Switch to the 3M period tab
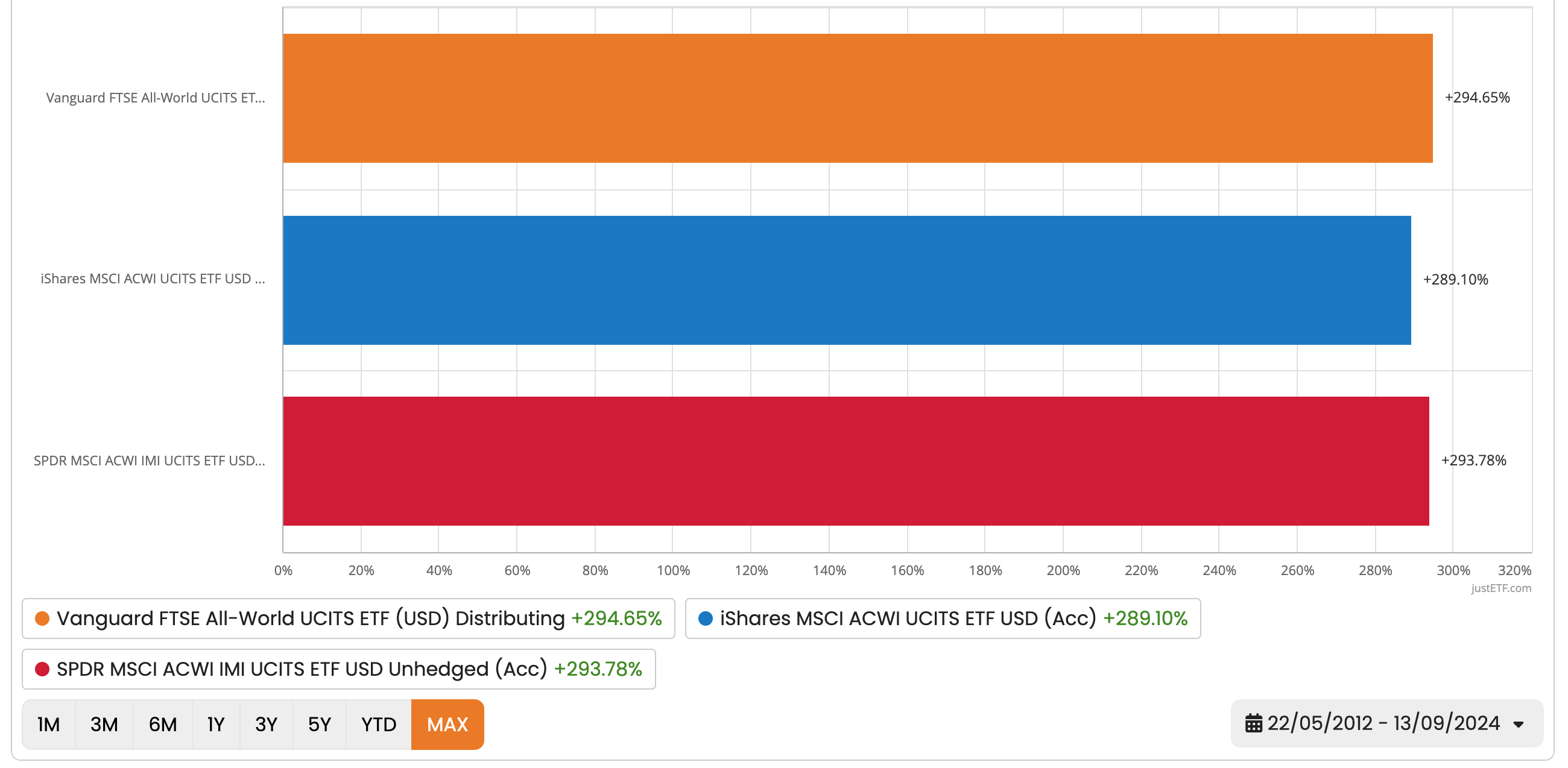The image size is (1568, 768). click(104, 724)
